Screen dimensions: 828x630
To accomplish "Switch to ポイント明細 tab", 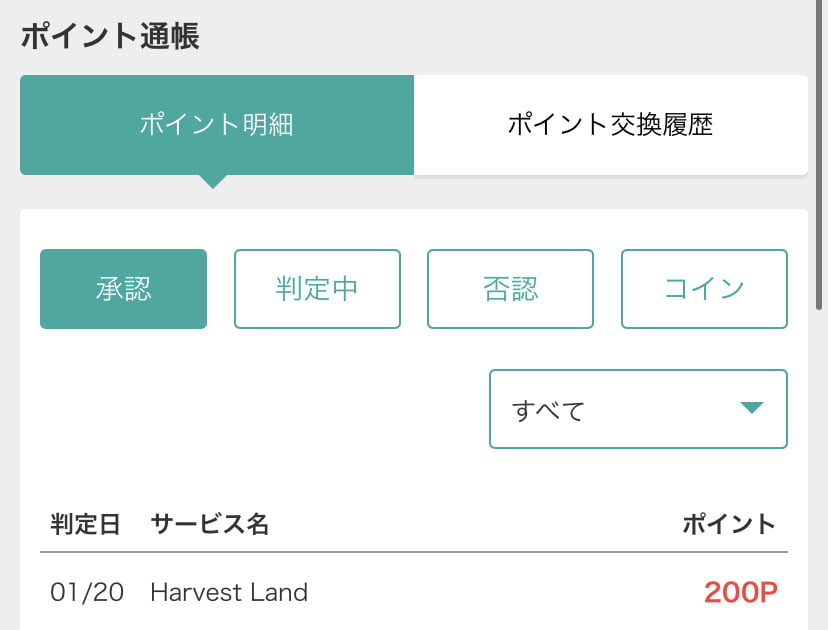I will pos(217,125).
